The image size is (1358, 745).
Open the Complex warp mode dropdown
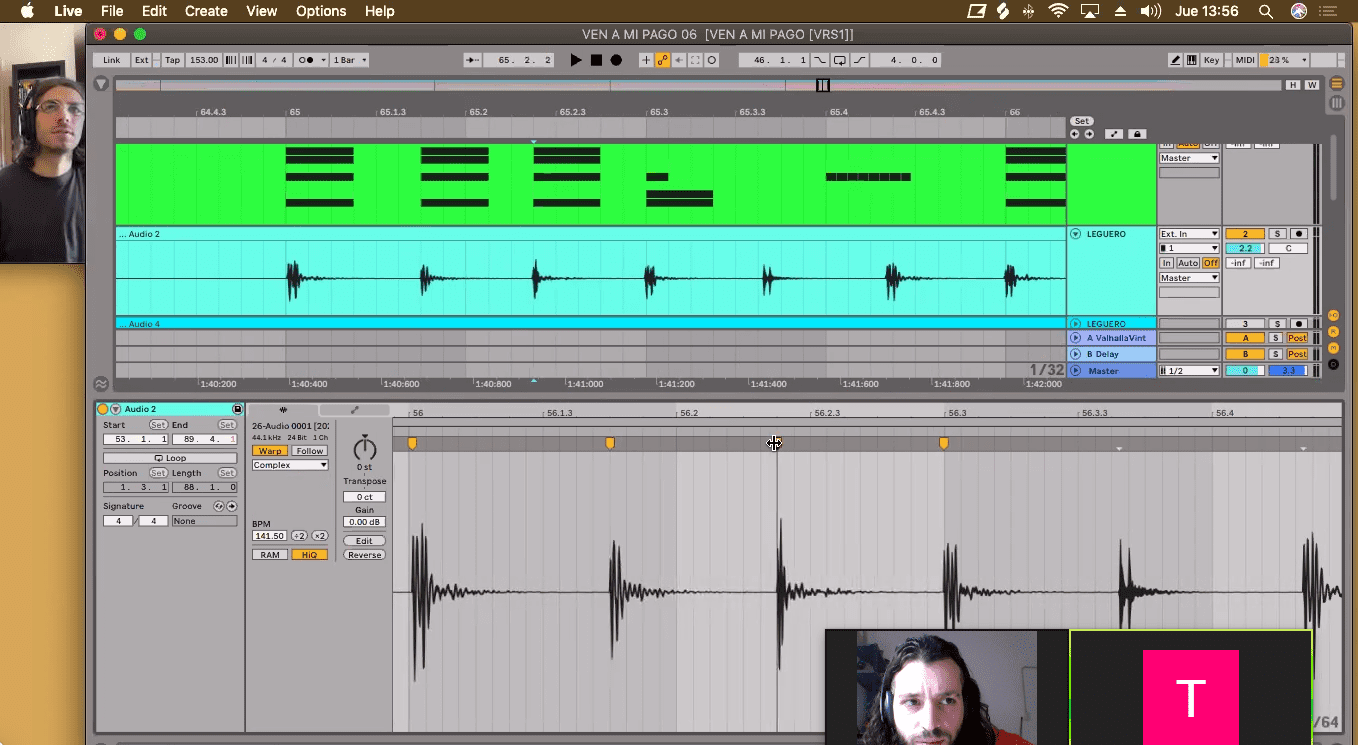pyautogui.click(x=290, y=465)
